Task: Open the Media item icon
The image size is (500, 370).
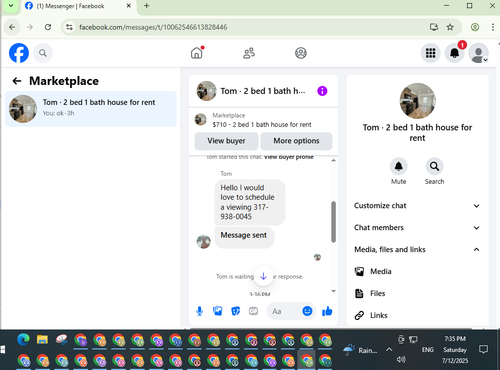Action: [x=359, y=271]
